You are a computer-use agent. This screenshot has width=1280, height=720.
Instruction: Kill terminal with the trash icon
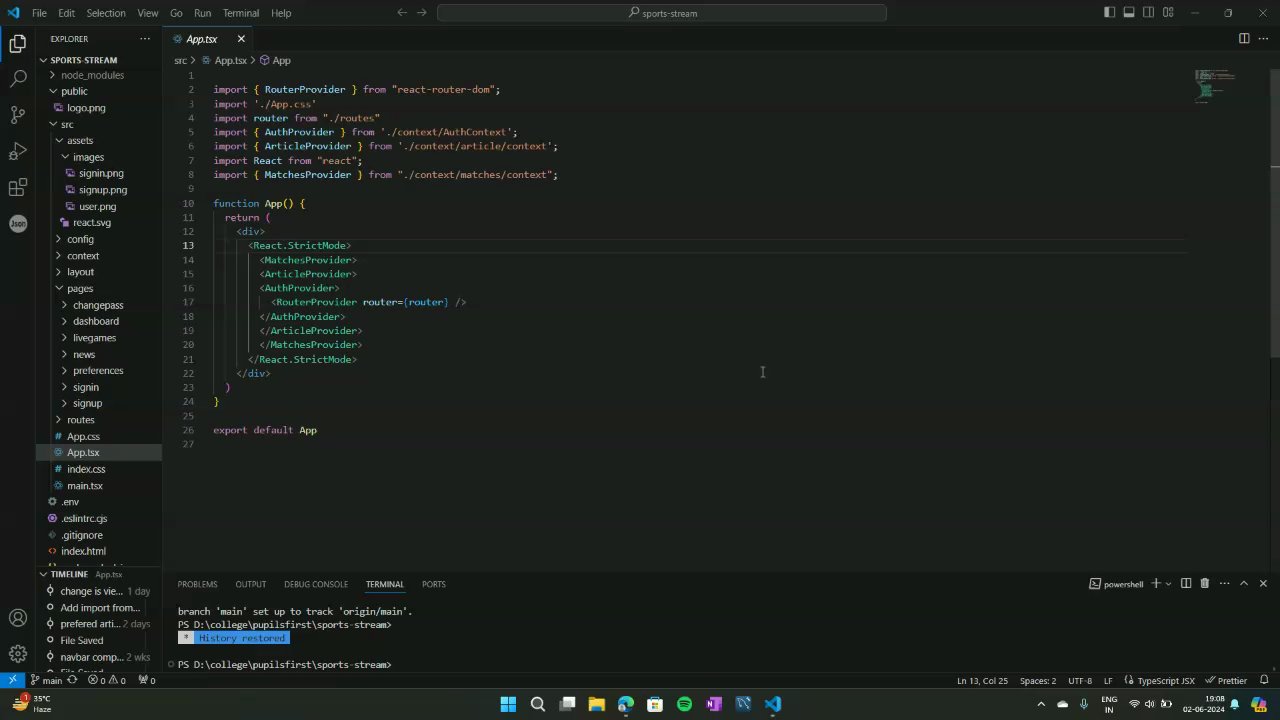[1205, 584]
